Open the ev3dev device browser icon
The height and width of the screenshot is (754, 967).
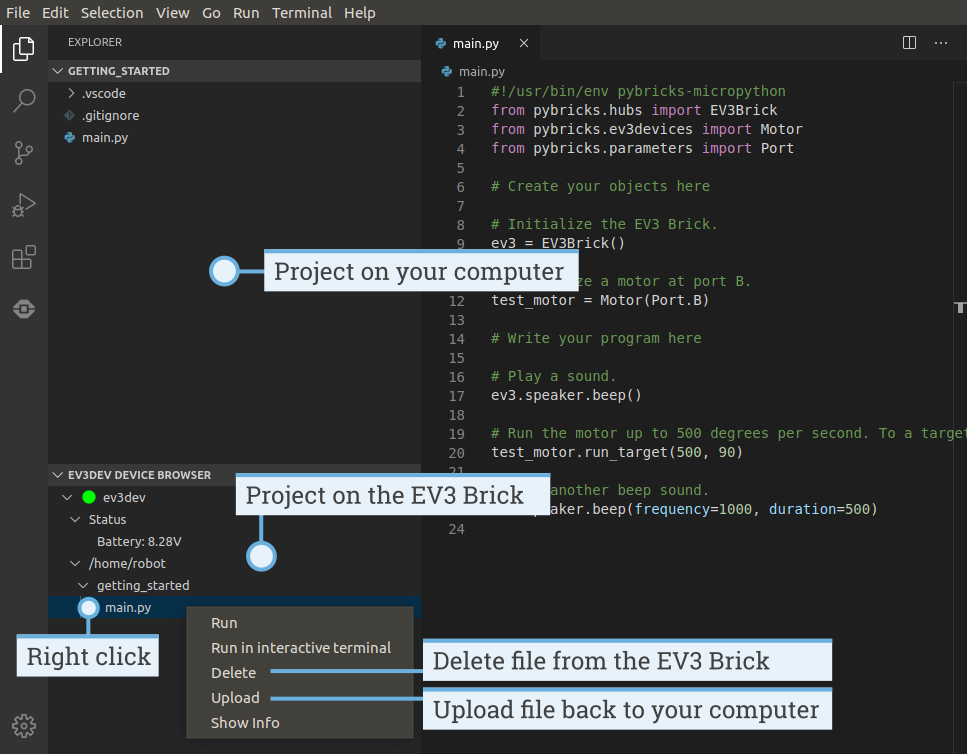(24, 310)
